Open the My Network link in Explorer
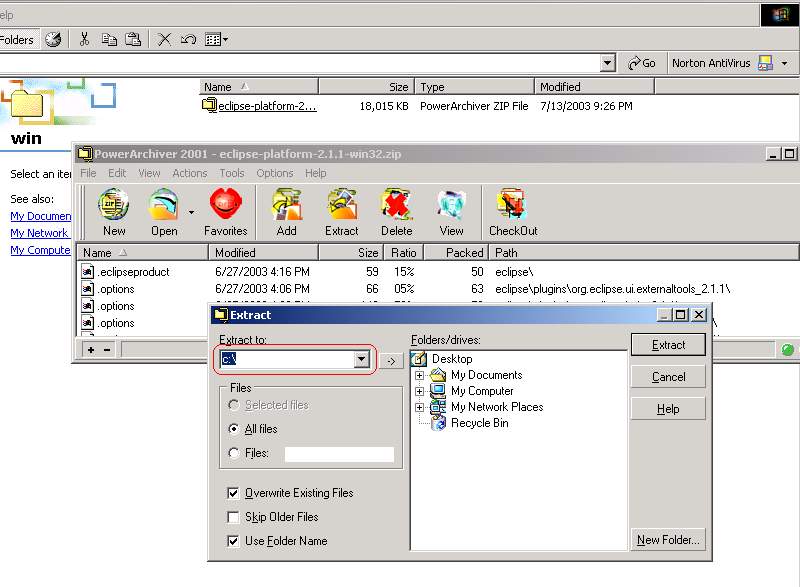Screen dimensions: 800x587 point(39,233)
